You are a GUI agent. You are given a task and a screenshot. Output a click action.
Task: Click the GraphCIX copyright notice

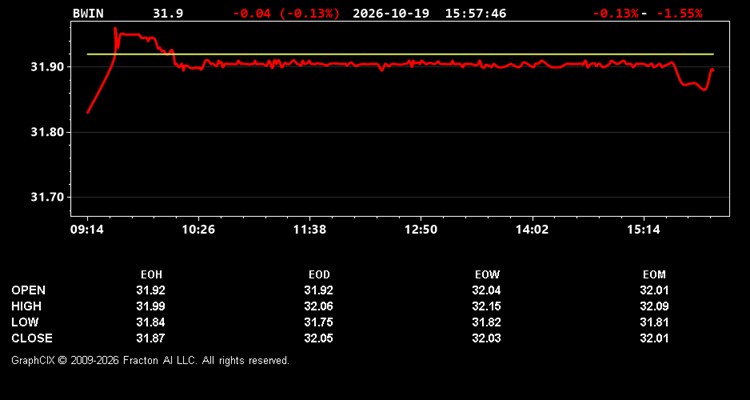pyautogui.click(x=150, y=360)
